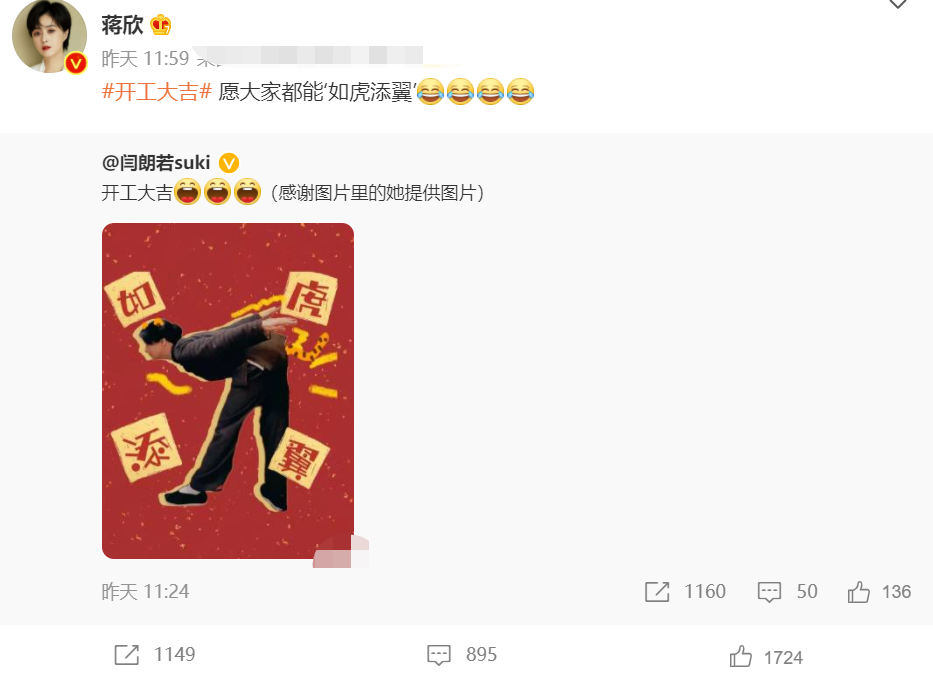
Task: Click the red verified V on avatar
Action: pyautogui.click(x=76, y=62)
